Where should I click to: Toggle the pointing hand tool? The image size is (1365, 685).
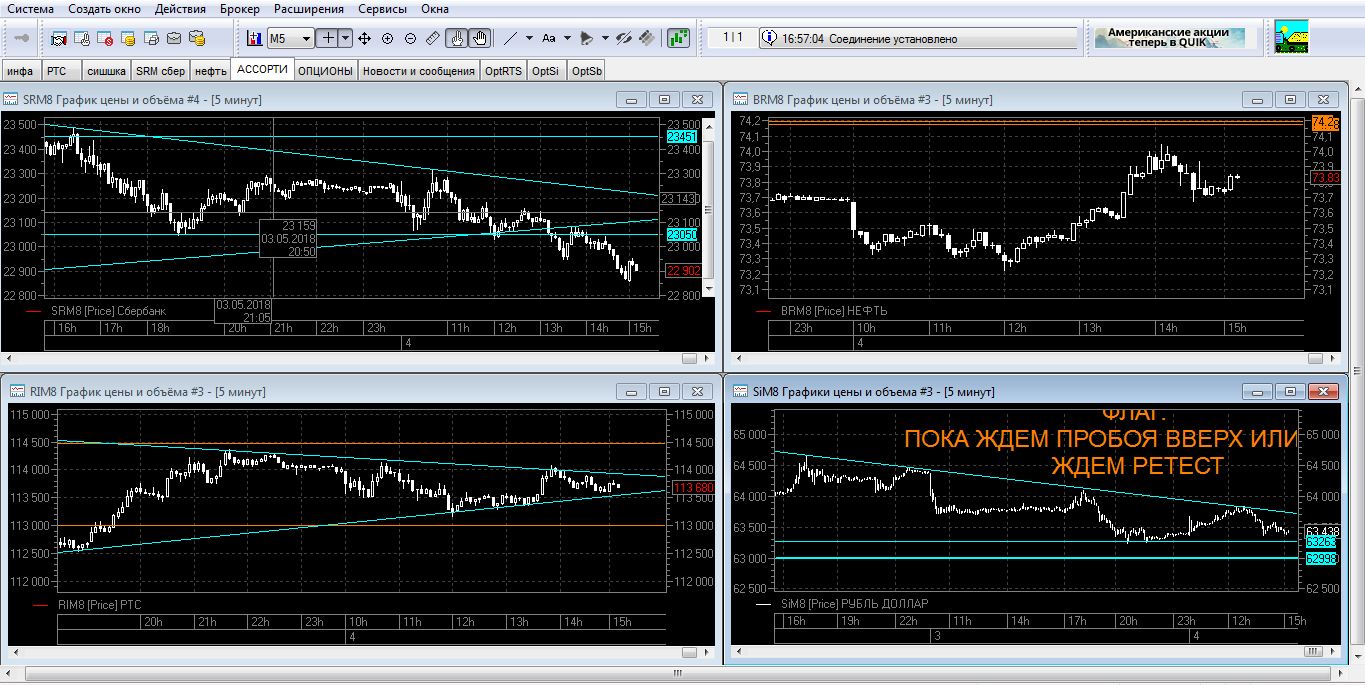[457, 38]
